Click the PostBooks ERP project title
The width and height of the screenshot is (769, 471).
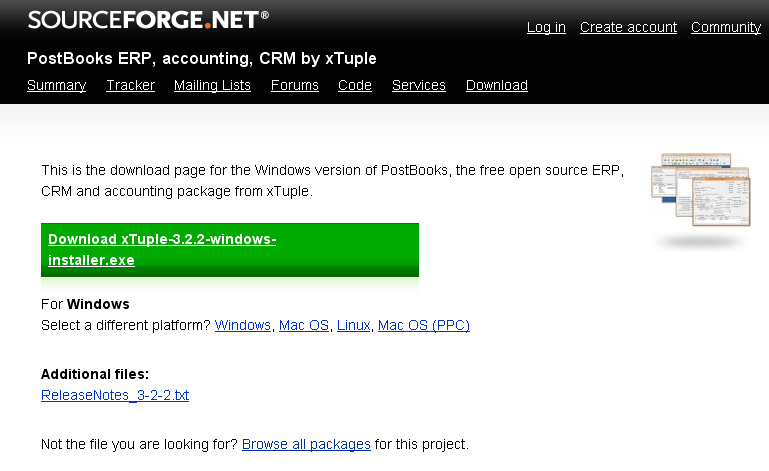click(201, 58)
